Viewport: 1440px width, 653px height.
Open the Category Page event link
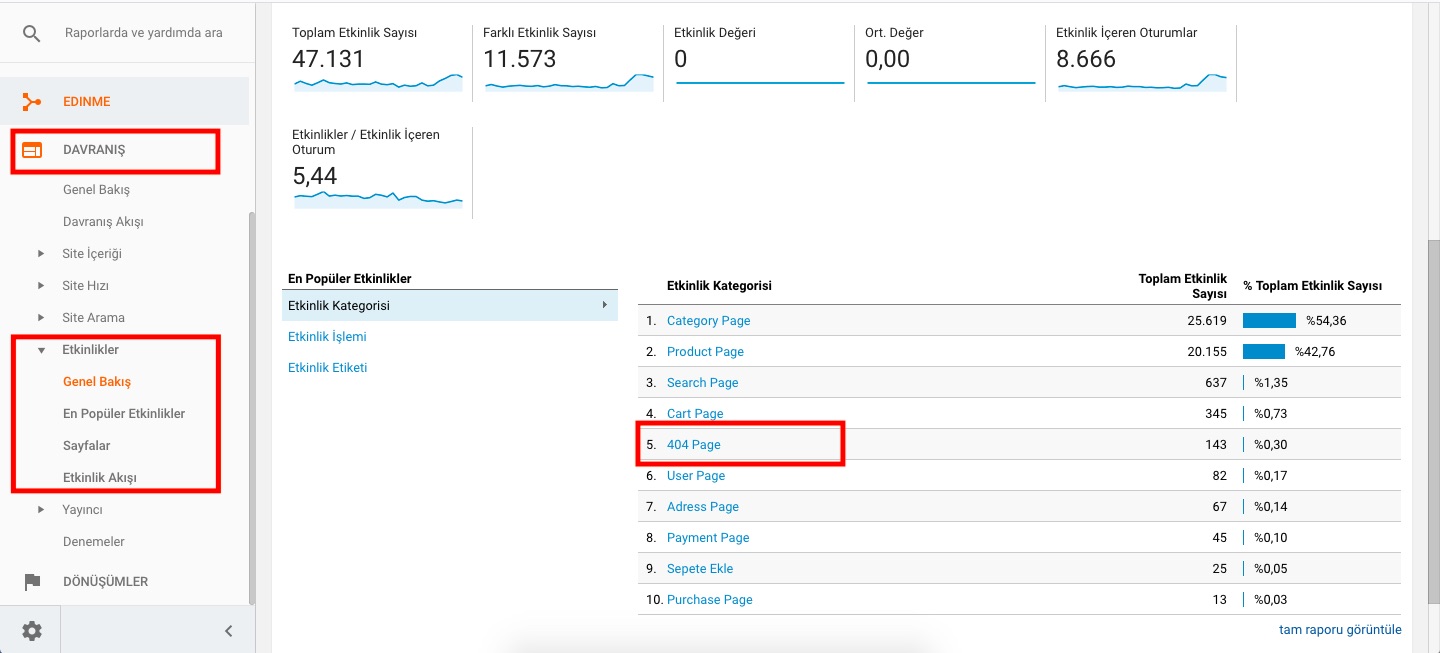708,321
